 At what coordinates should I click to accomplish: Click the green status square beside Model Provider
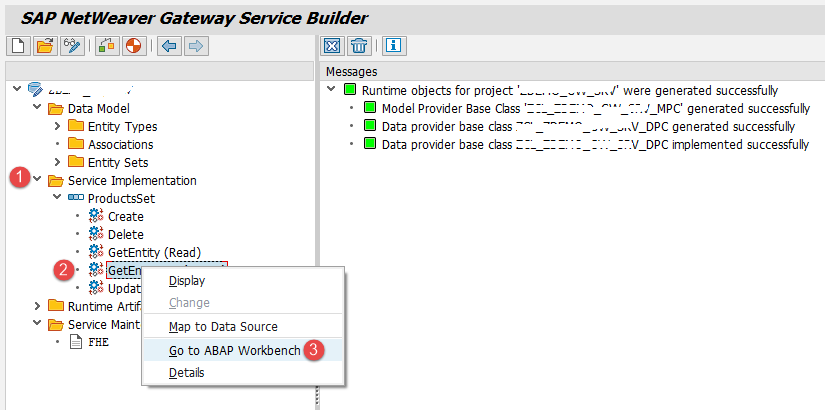(x=370, y=109)
